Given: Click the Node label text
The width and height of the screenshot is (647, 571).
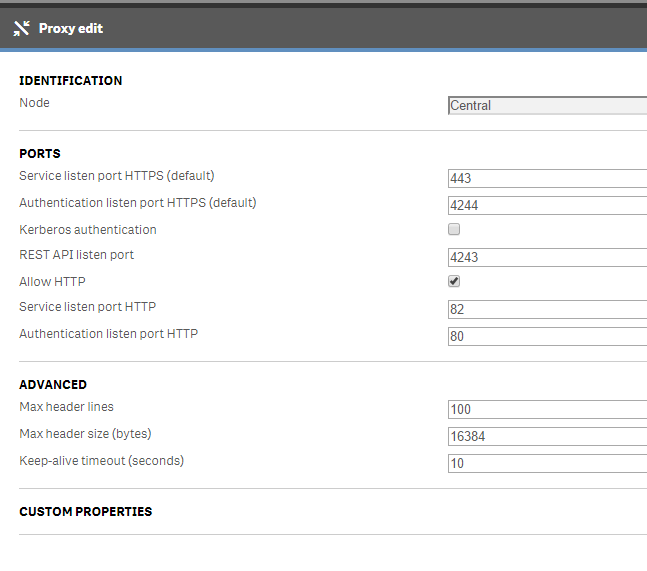Looking at the screenshot, I should (34, 103).
